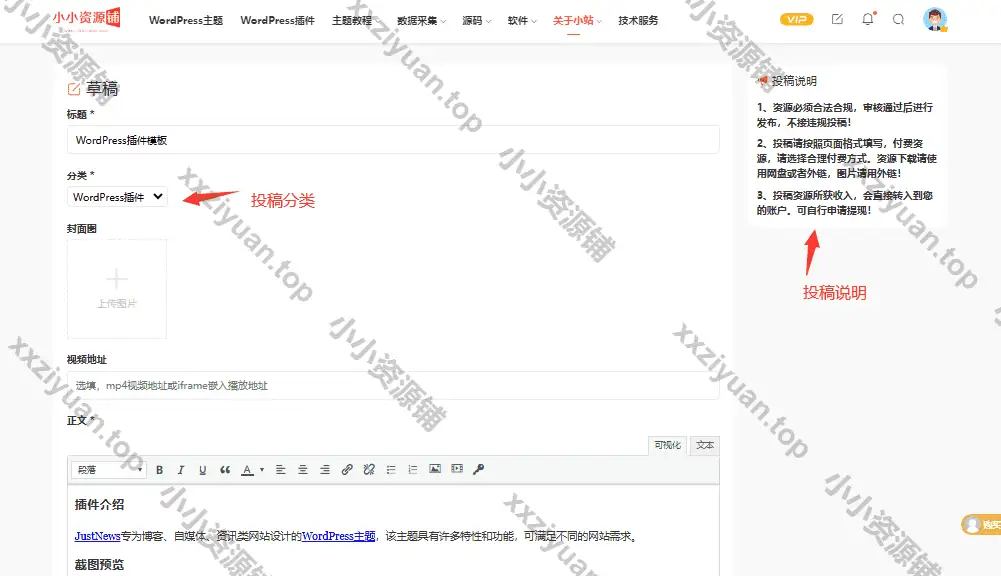
Task: Follow the JustNews link in content
Action: [x=98, y=536]
